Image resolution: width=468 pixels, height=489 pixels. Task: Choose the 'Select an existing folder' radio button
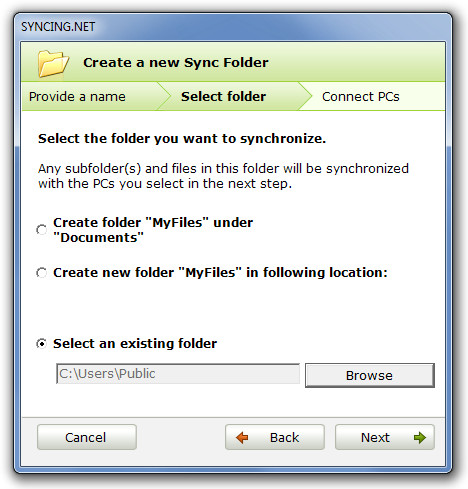point(41,344)
